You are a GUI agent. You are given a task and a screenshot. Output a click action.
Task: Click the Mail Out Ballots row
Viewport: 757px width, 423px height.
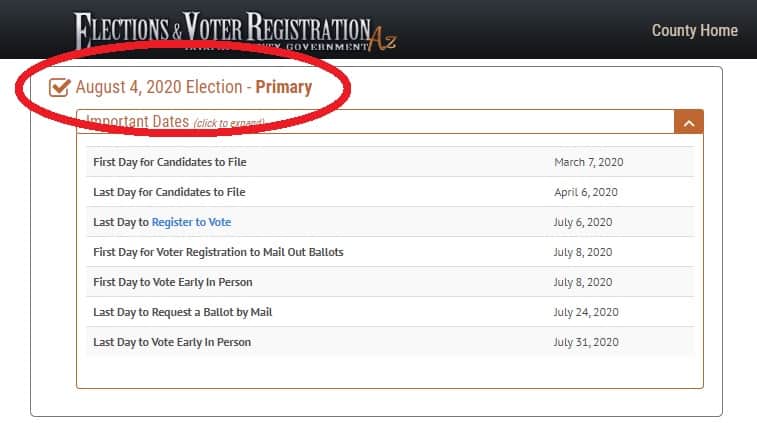click(x=390, y=252)
